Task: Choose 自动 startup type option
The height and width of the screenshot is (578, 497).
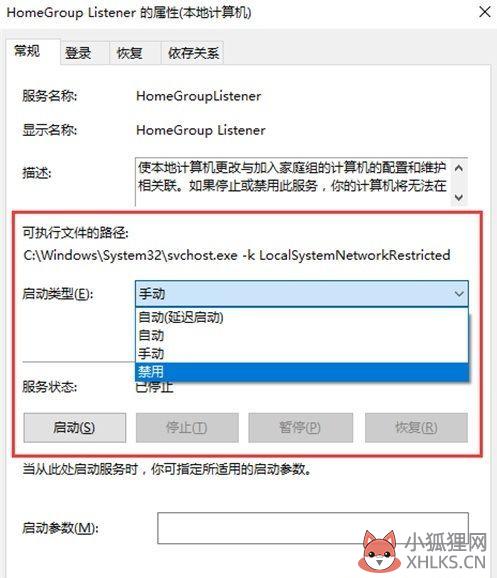Action: [x=302, y=335]
